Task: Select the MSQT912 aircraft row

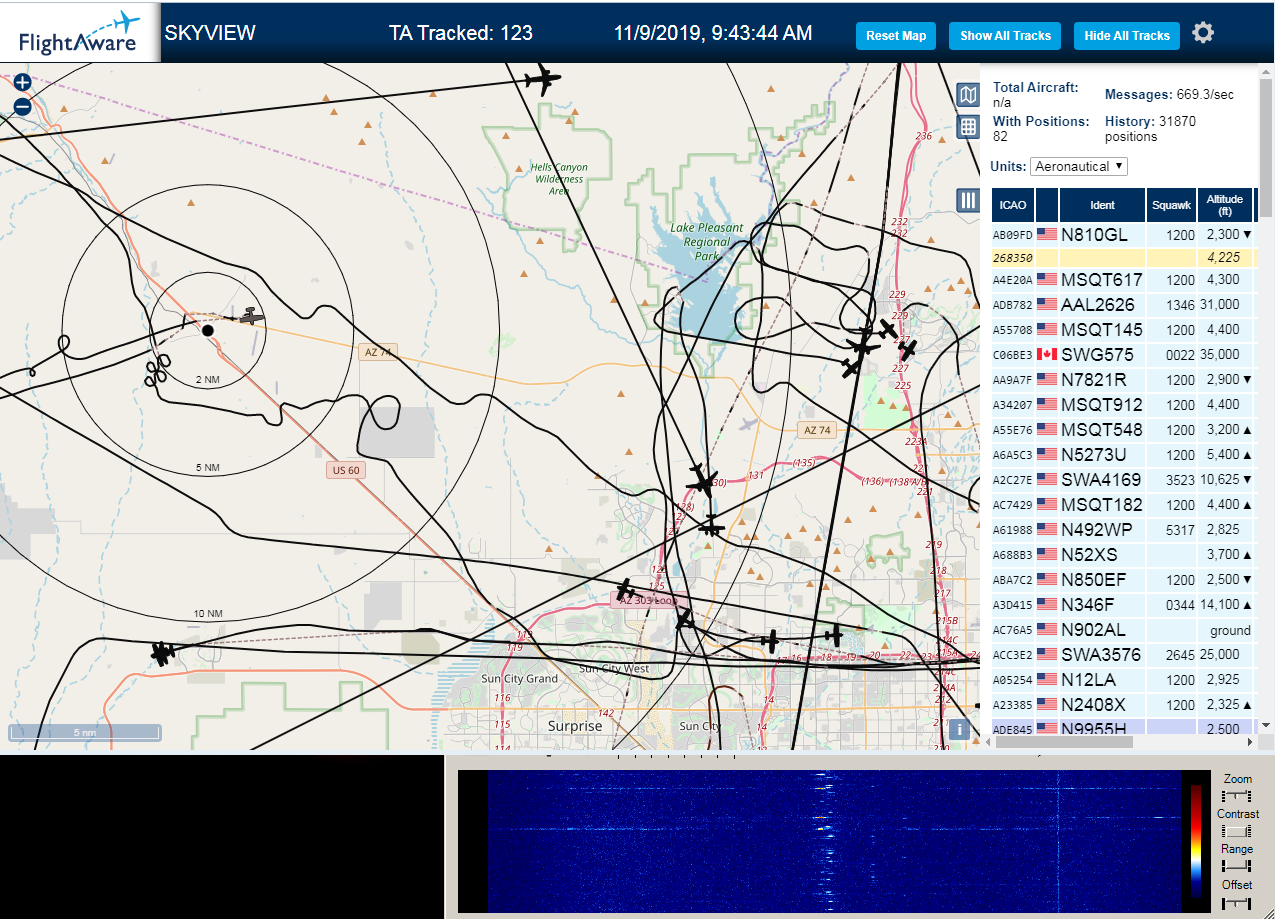Action: 1123,404
